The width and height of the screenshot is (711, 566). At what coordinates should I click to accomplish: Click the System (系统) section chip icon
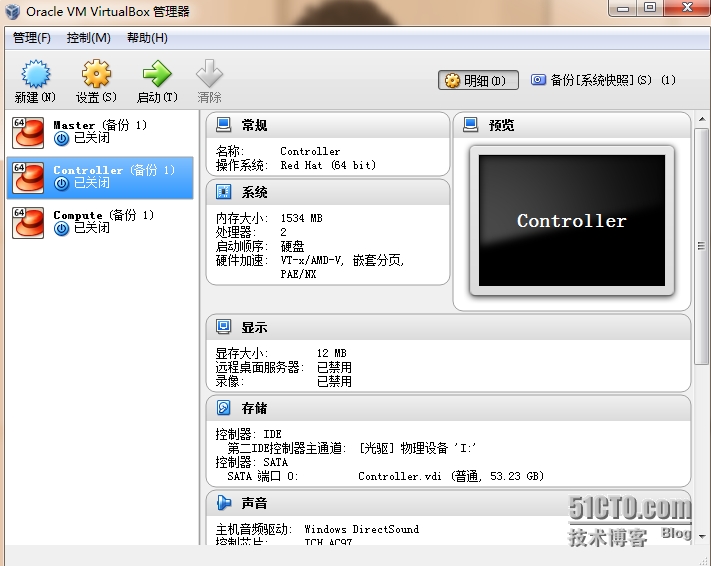point(223,192)
